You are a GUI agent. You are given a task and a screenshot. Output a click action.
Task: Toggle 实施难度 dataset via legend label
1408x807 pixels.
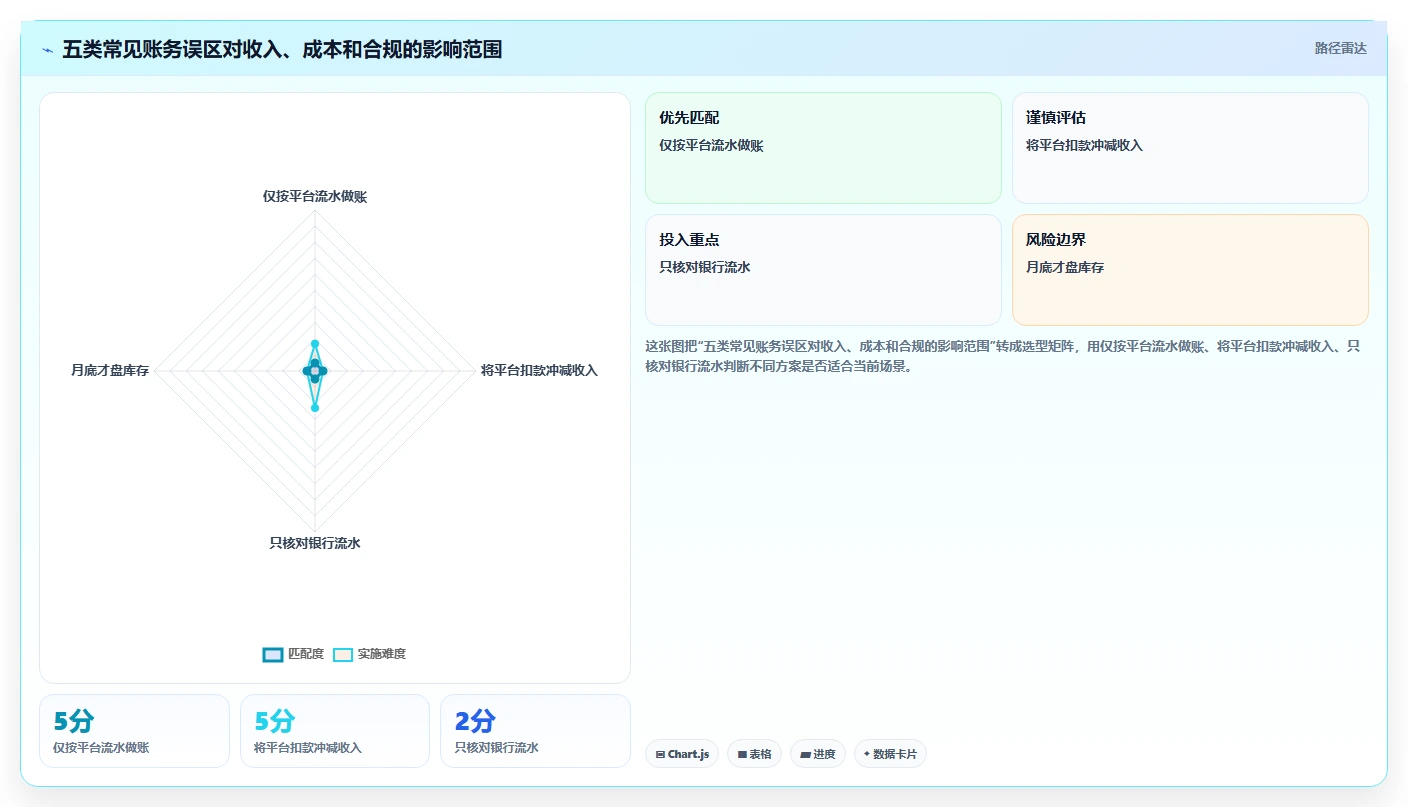382,654
